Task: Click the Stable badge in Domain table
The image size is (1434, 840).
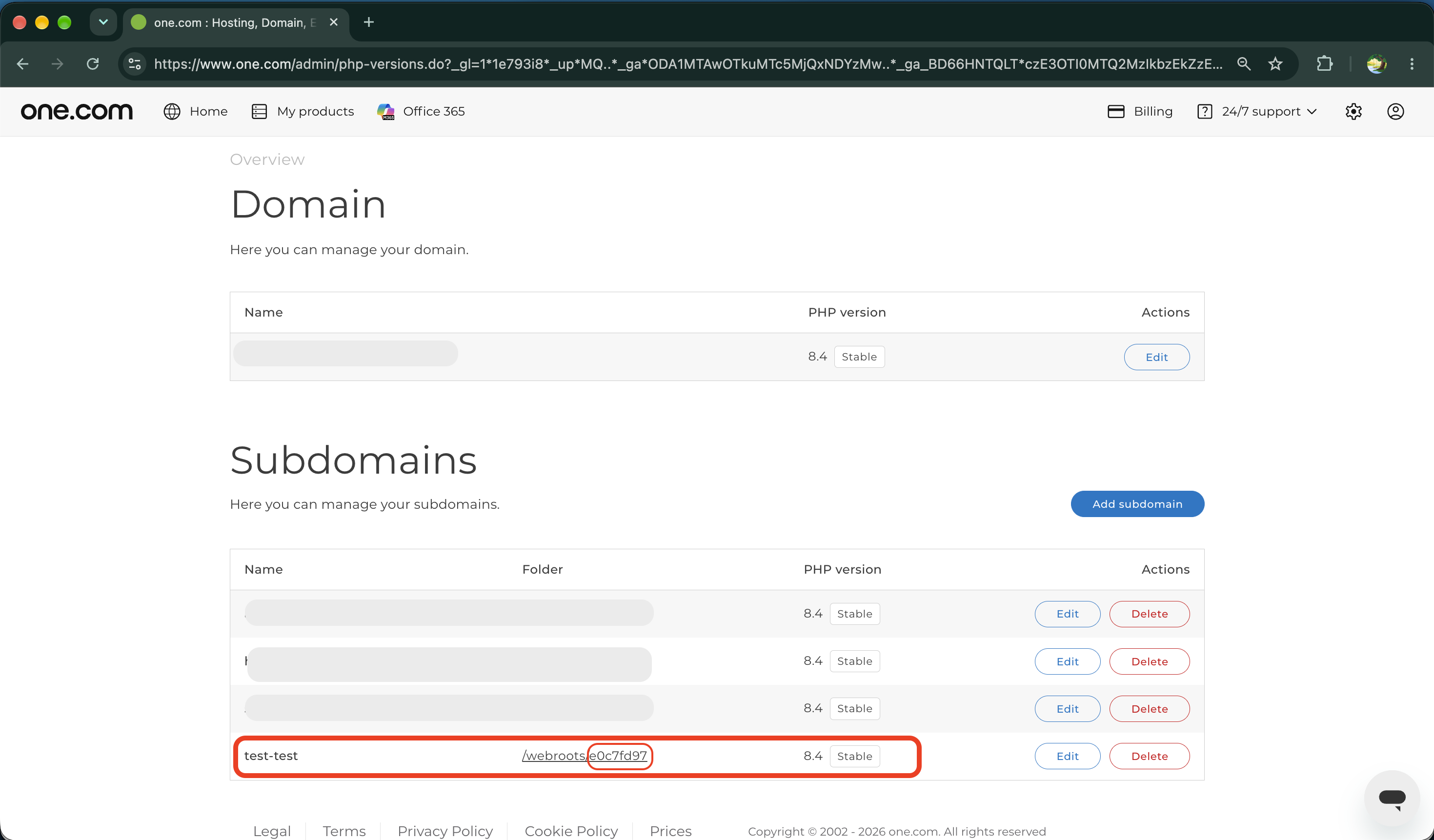Action: point(859,357)
